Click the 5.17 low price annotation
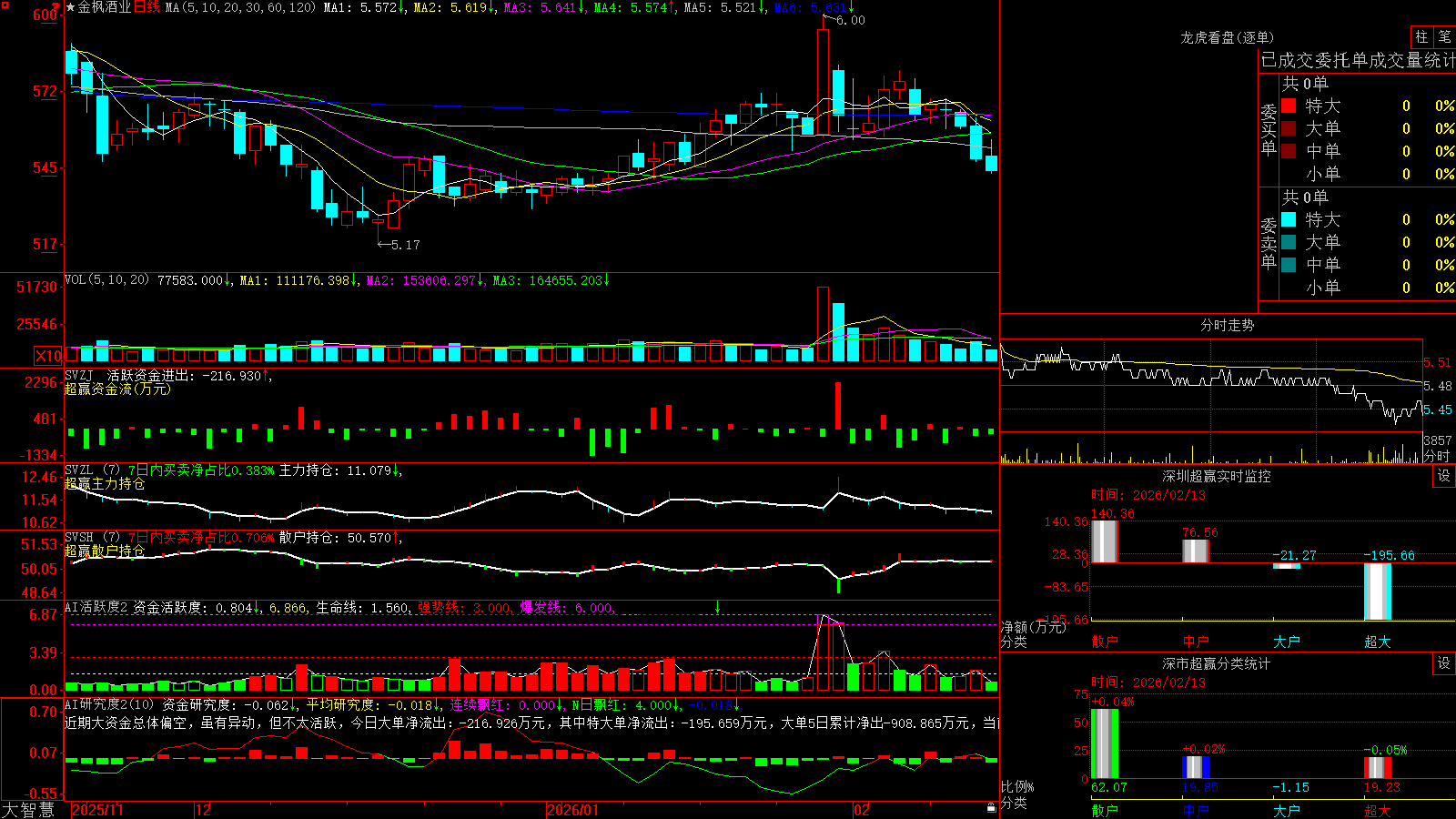1456x819 pixels. [406, 245]
